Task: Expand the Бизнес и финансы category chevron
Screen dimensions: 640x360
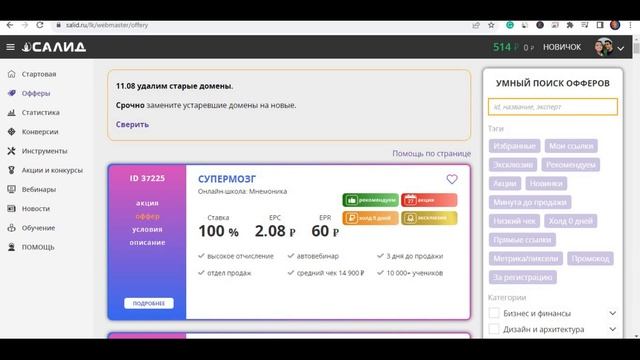Action: [613, 313]
